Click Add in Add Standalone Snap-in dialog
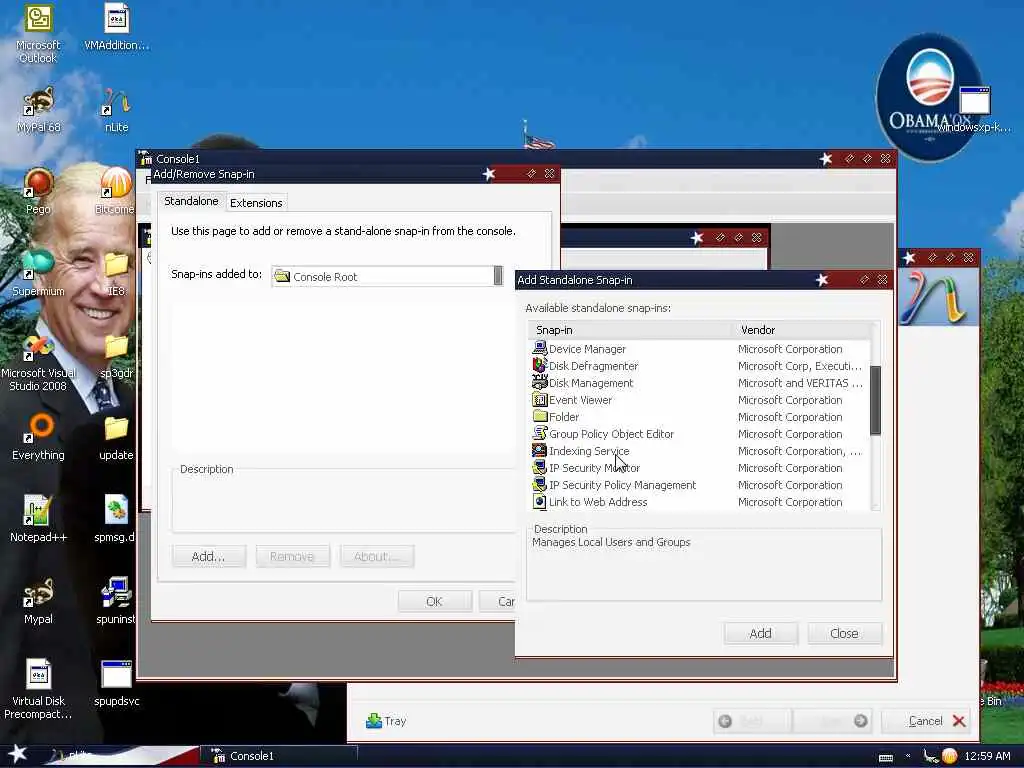 [x=760, y=633]
